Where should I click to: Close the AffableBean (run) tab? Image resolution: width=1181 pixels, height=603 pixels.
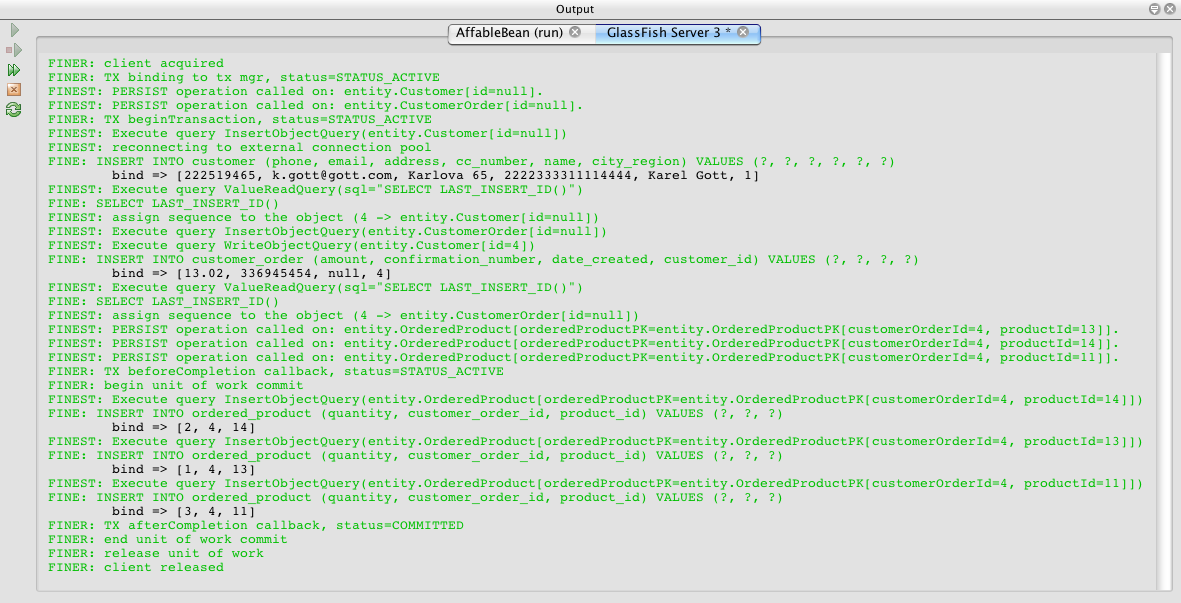(x=574, y=33)
